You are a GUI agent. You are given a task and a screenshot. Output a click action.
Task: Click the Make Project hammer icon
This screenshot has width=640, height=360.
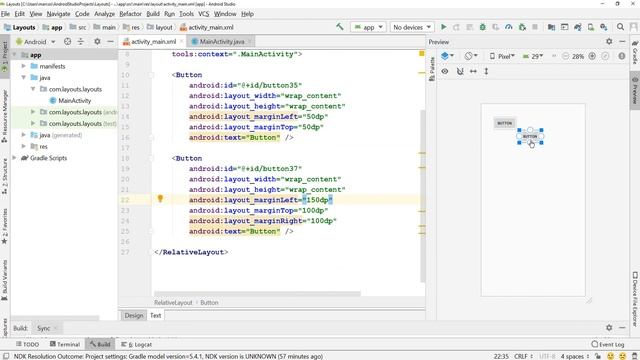point(340,27)
